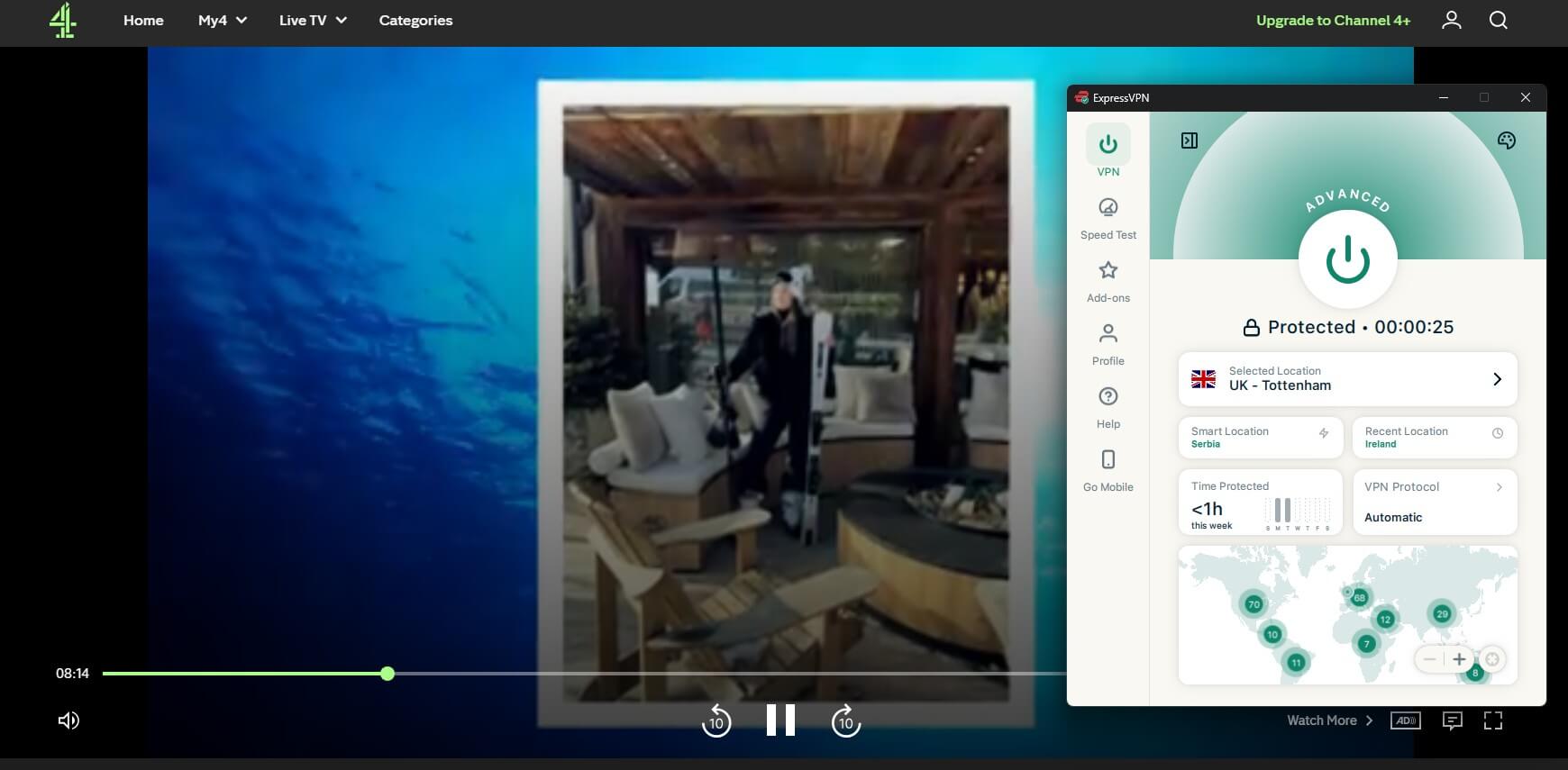Open Categories page

click(415, 20)
